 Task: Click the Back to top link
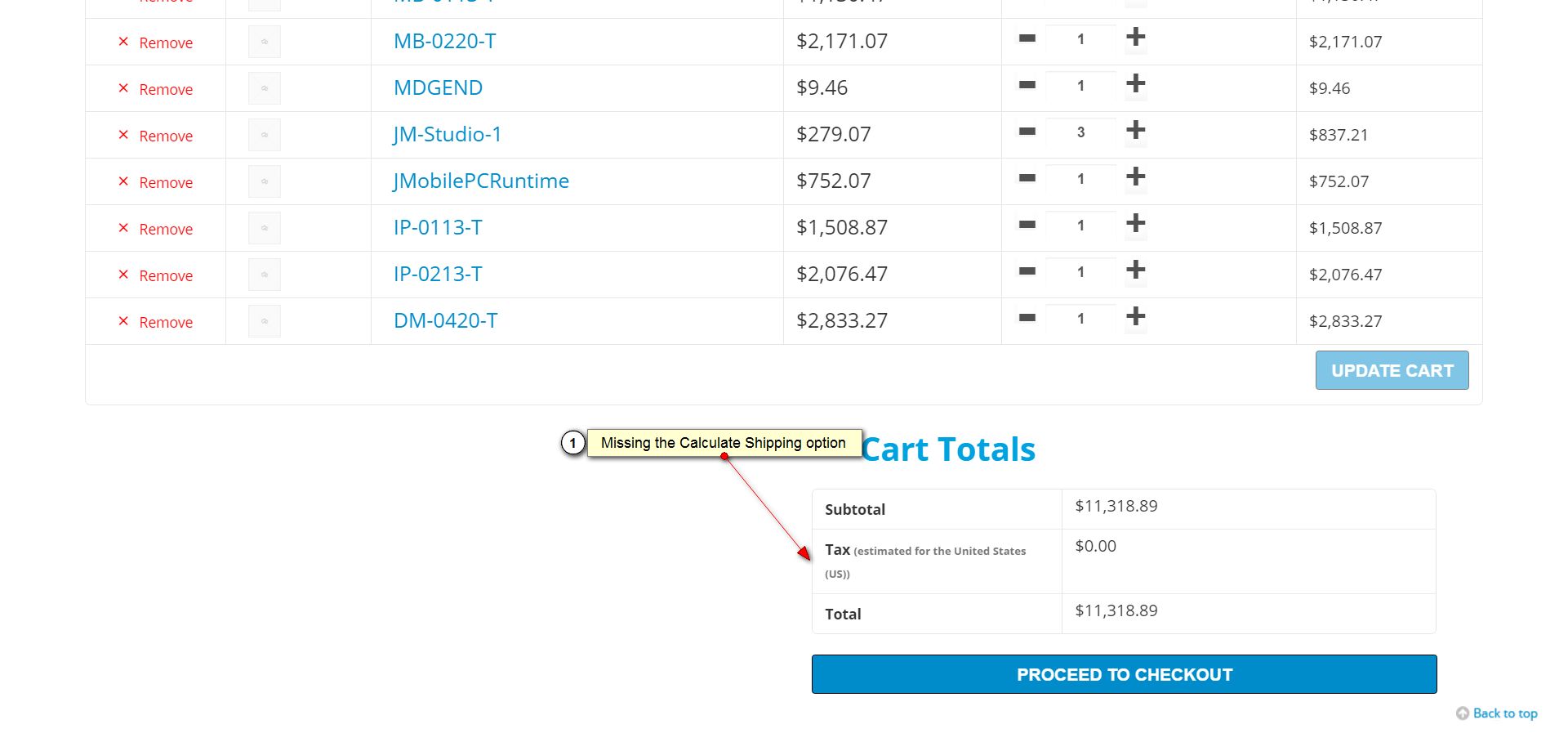[x=1504, y=713]
